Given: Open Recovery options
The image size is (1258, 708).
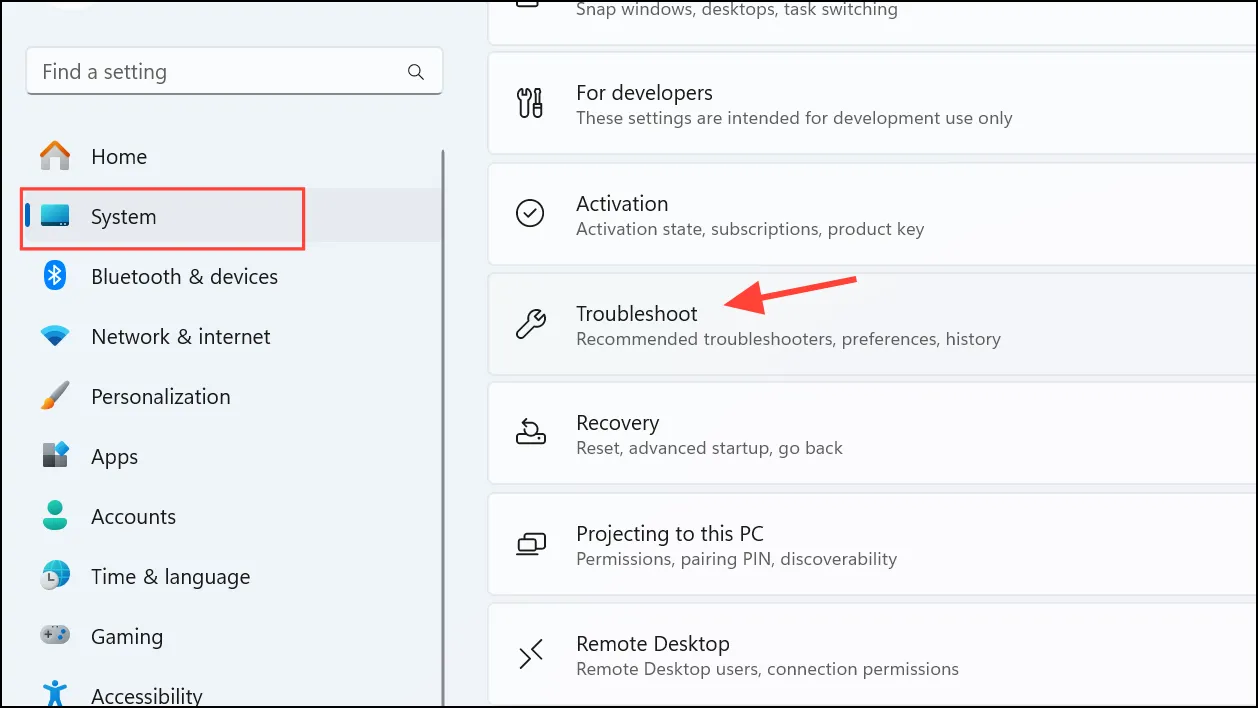Looking at the screenshot, I should (873, 434).
